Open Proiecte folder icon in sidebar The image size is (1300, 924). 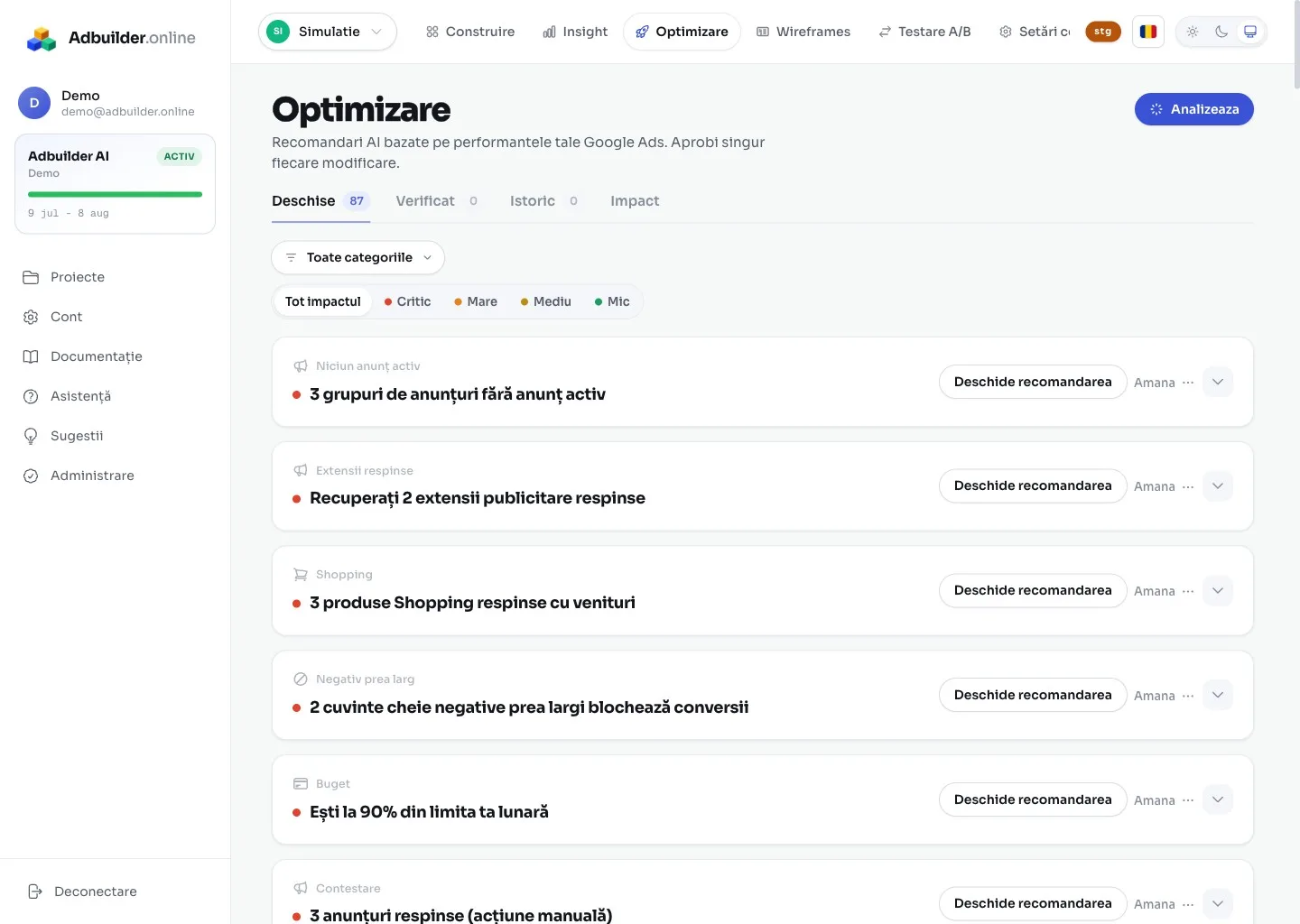(31, 277)
